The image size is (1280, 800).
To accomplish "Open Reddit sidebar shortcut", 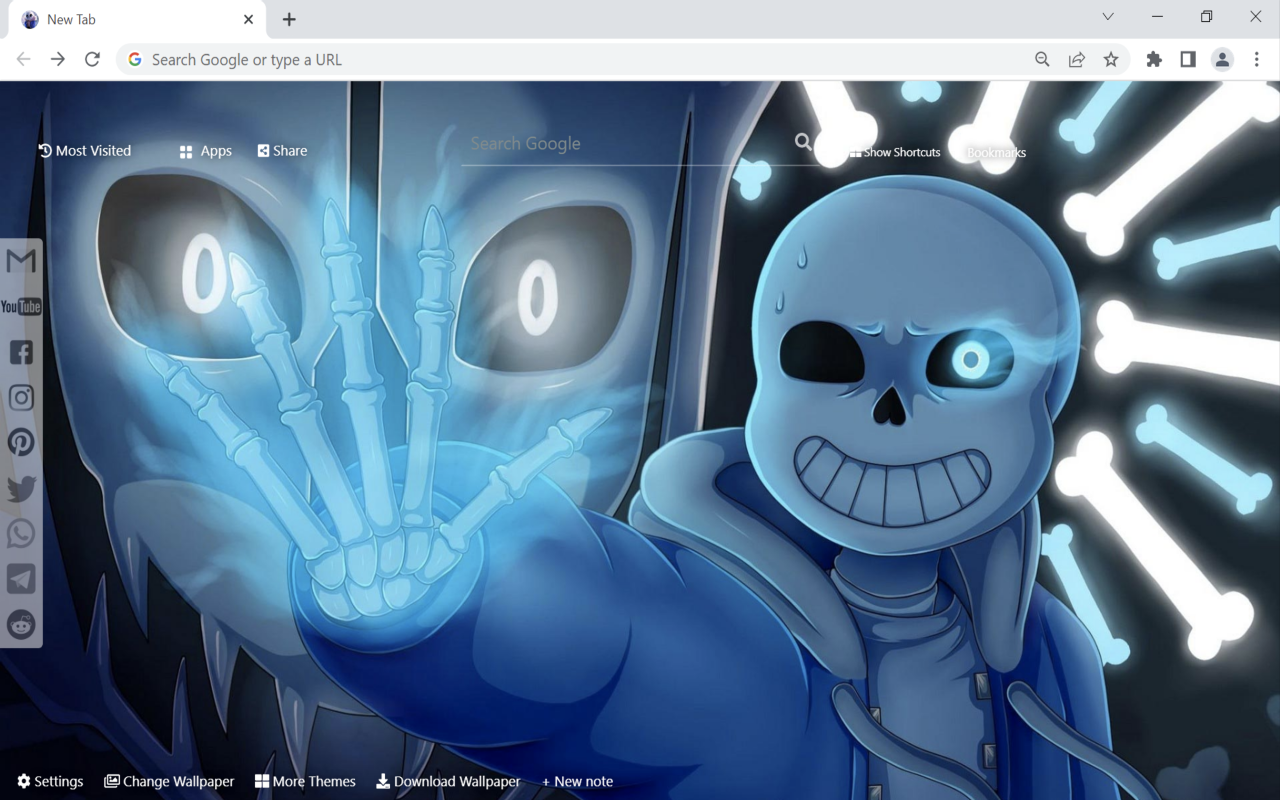I will click(21, 624).
